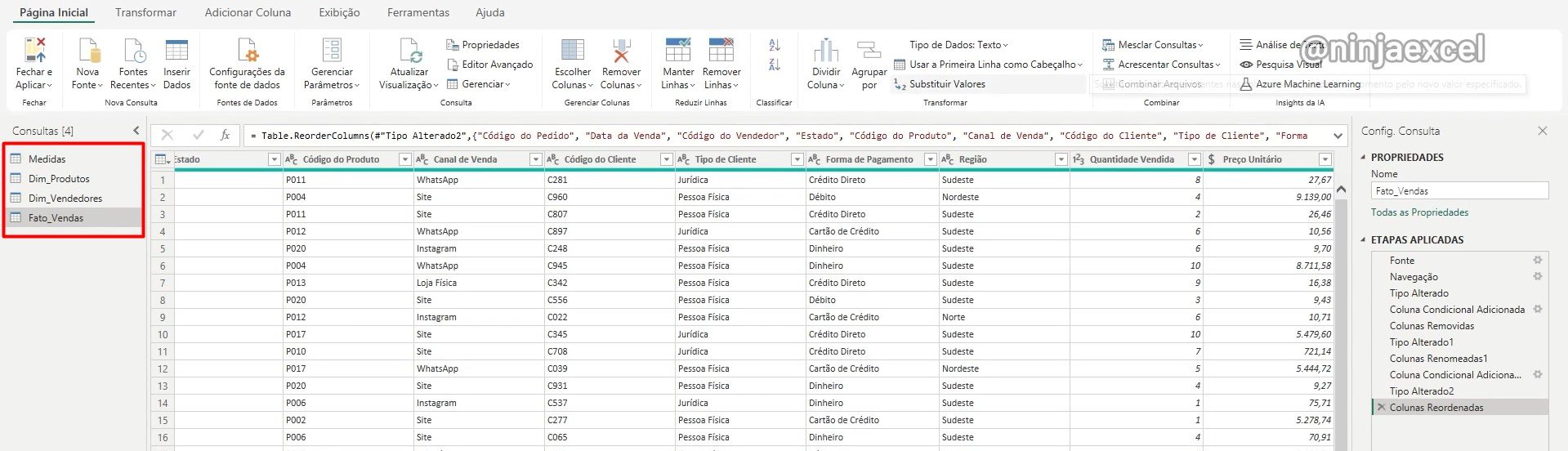Screen dimensions: 1568x451
Task: Sort descending with the Z-A icon
Action: click(x=775, y=65)
